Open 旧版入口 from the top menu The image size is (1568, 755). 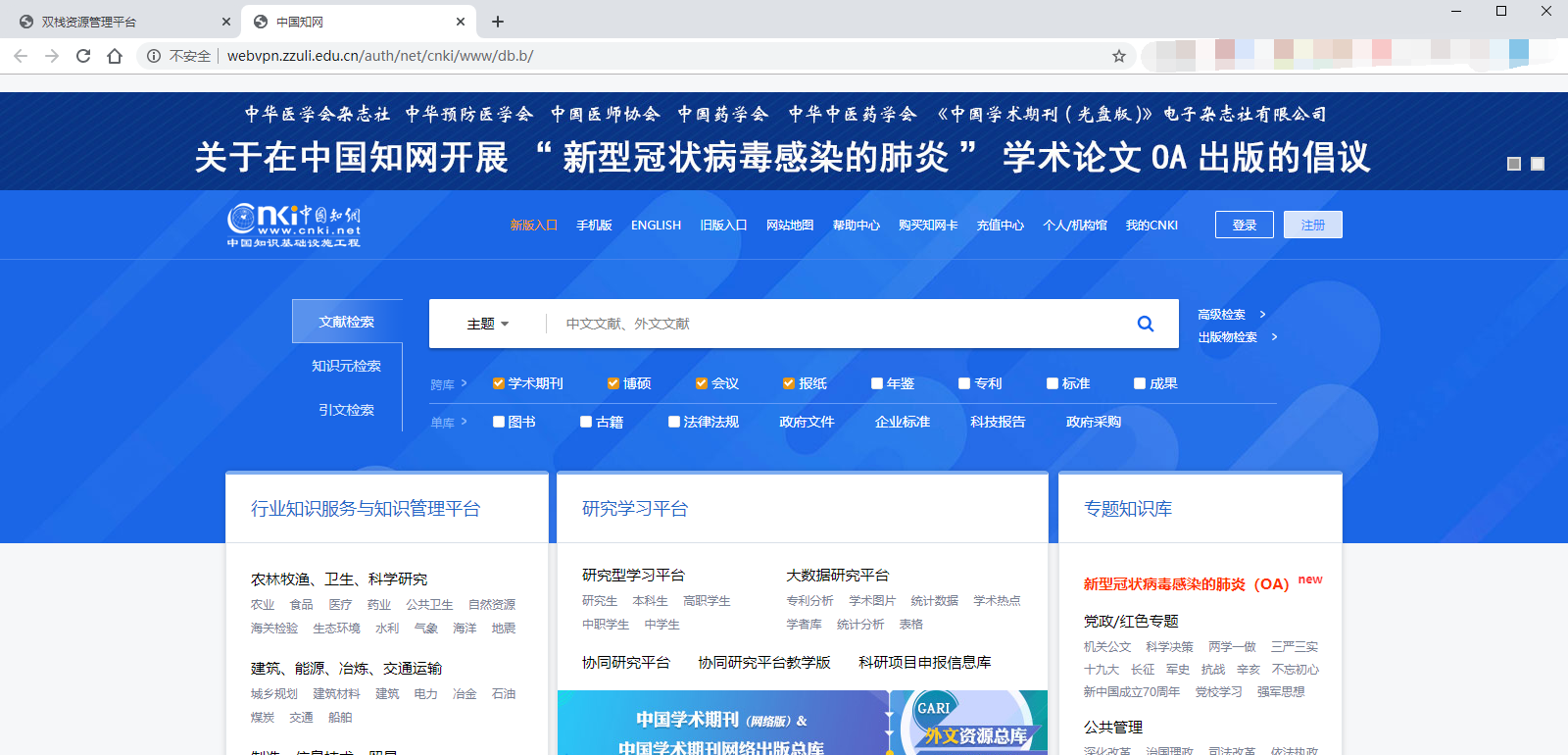[x=723, y=226]
